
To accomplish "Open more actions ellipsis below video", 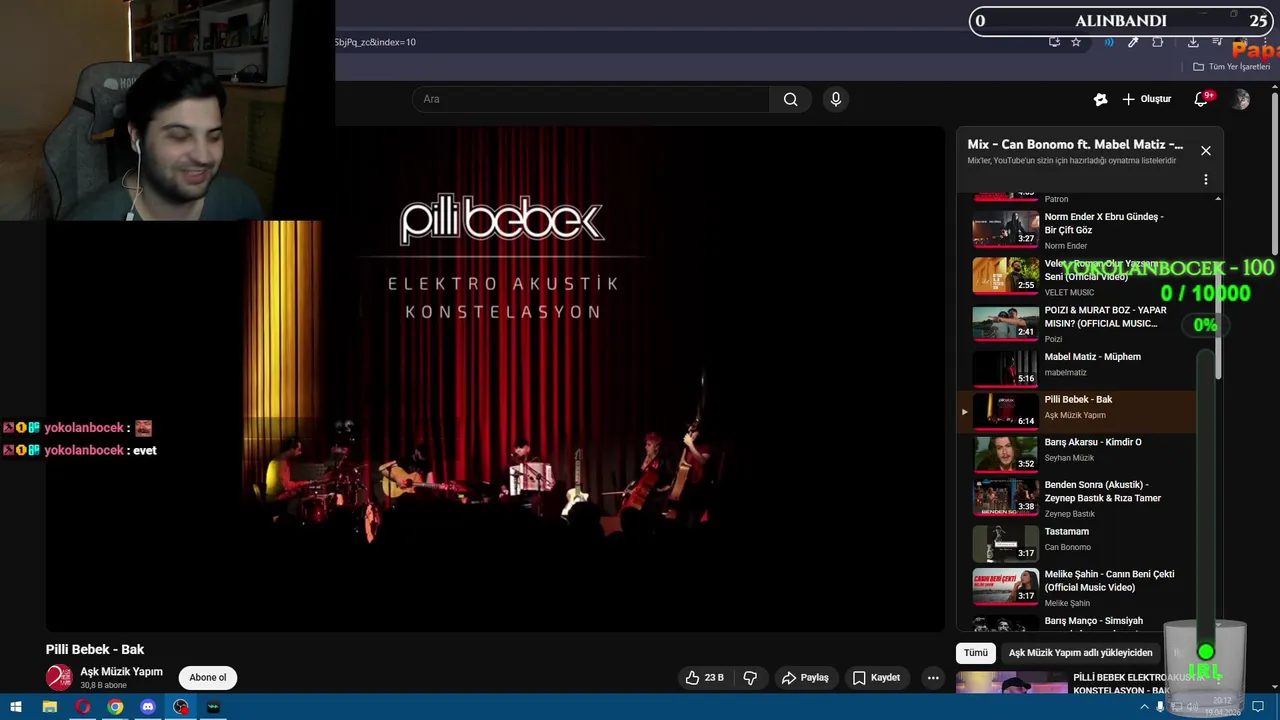I will point(933,677).
